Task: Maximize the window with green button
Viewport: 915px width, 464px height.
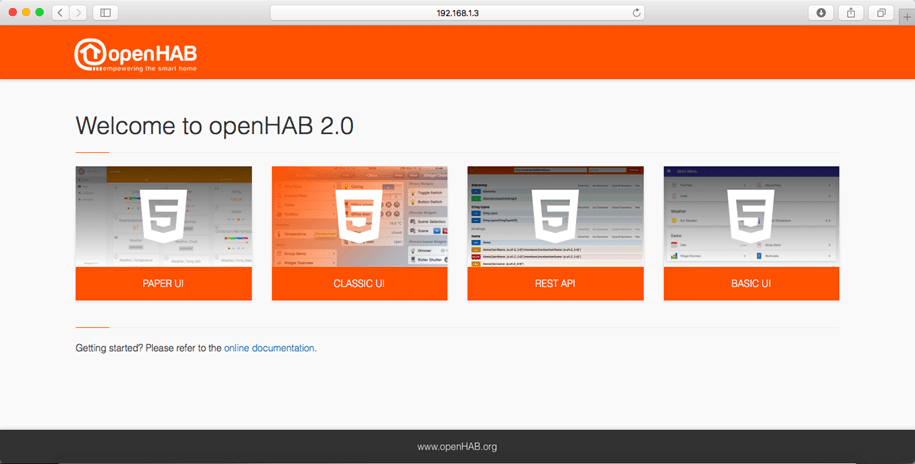Action: (39, 12)
